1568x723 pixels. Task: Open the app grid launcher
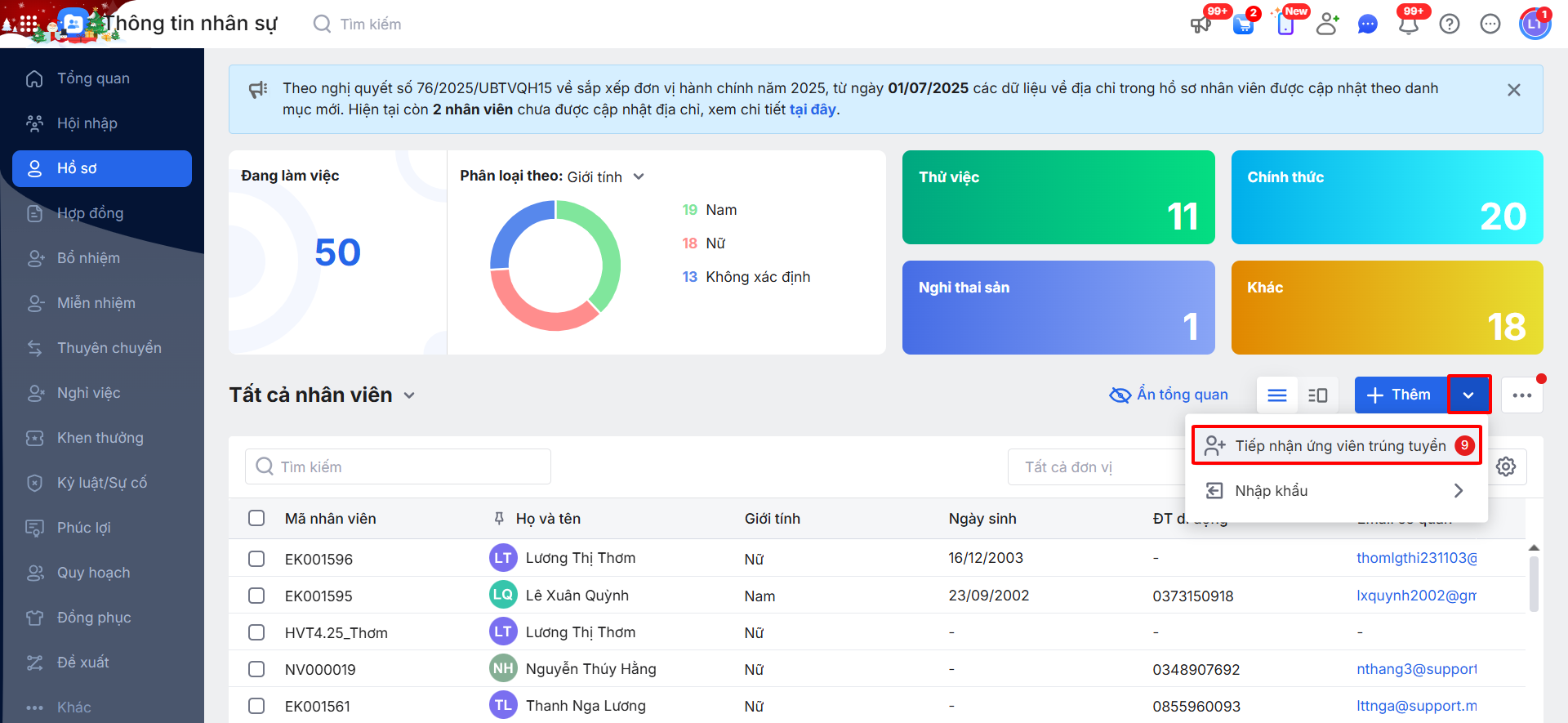click(28, 24)
